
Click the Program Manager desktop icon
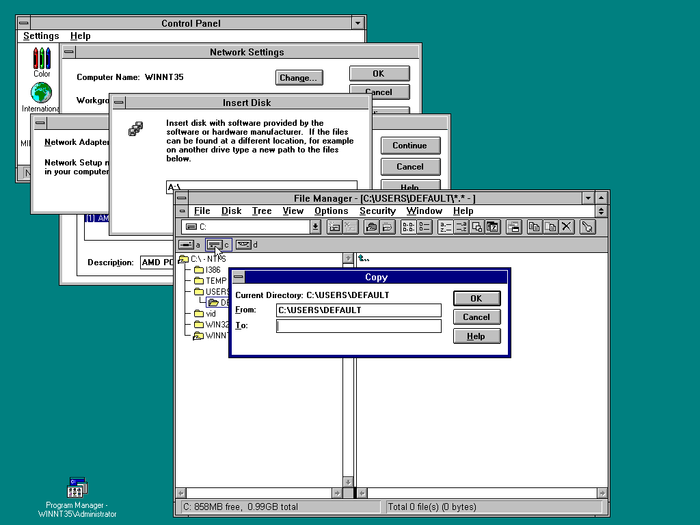[77, 489]
